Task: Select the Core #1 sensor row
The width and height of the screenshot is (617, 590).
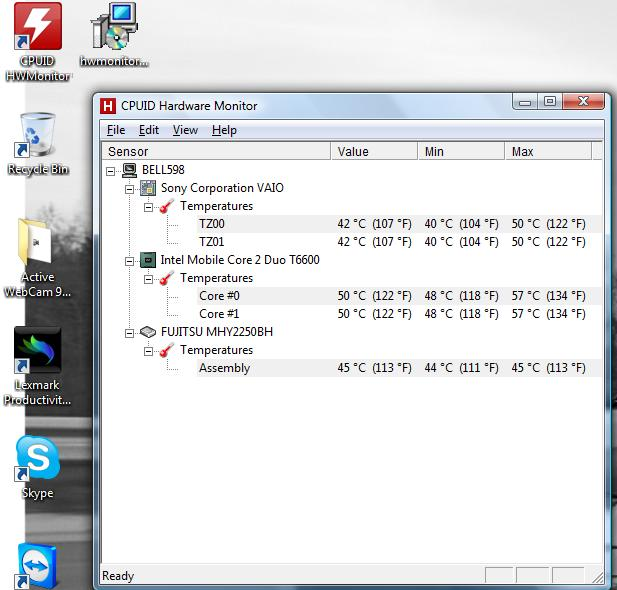Action: point(399,314)
